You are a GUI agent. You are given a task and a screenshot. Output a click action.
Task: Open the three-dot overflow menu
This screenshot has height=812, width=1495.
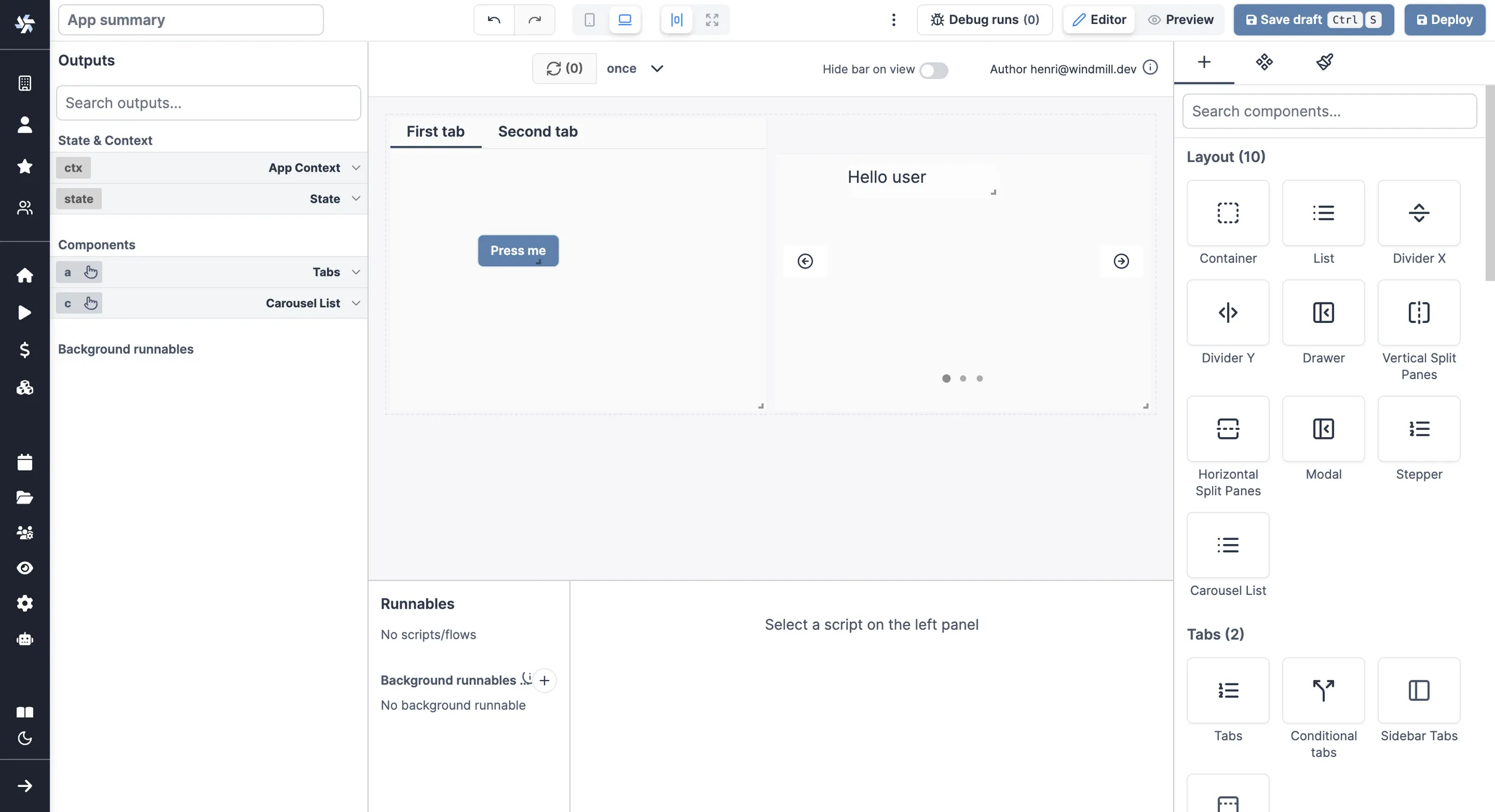pos(893,19)
